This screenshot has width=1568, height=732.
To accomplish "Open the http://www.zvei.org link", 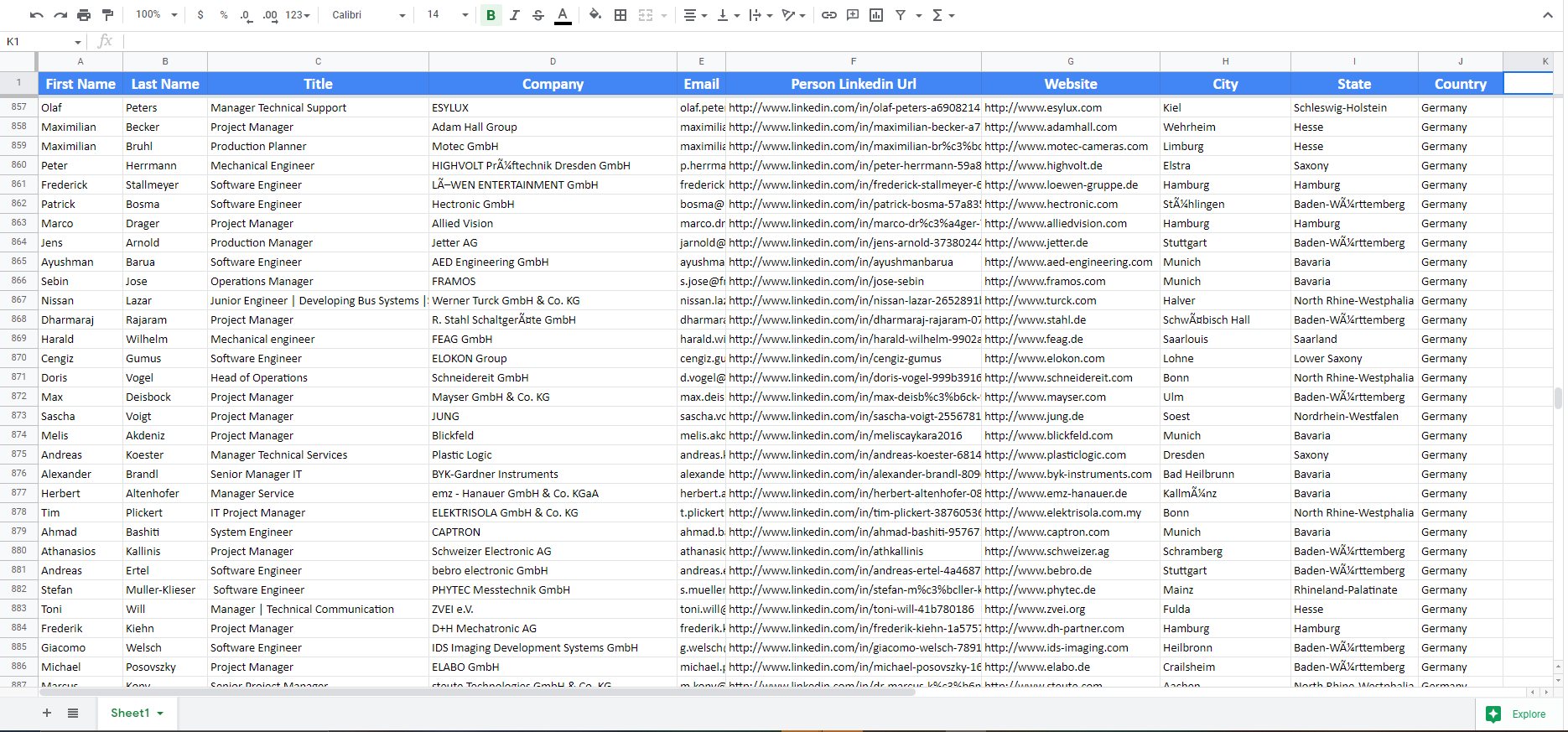I will pos(1035,609).
